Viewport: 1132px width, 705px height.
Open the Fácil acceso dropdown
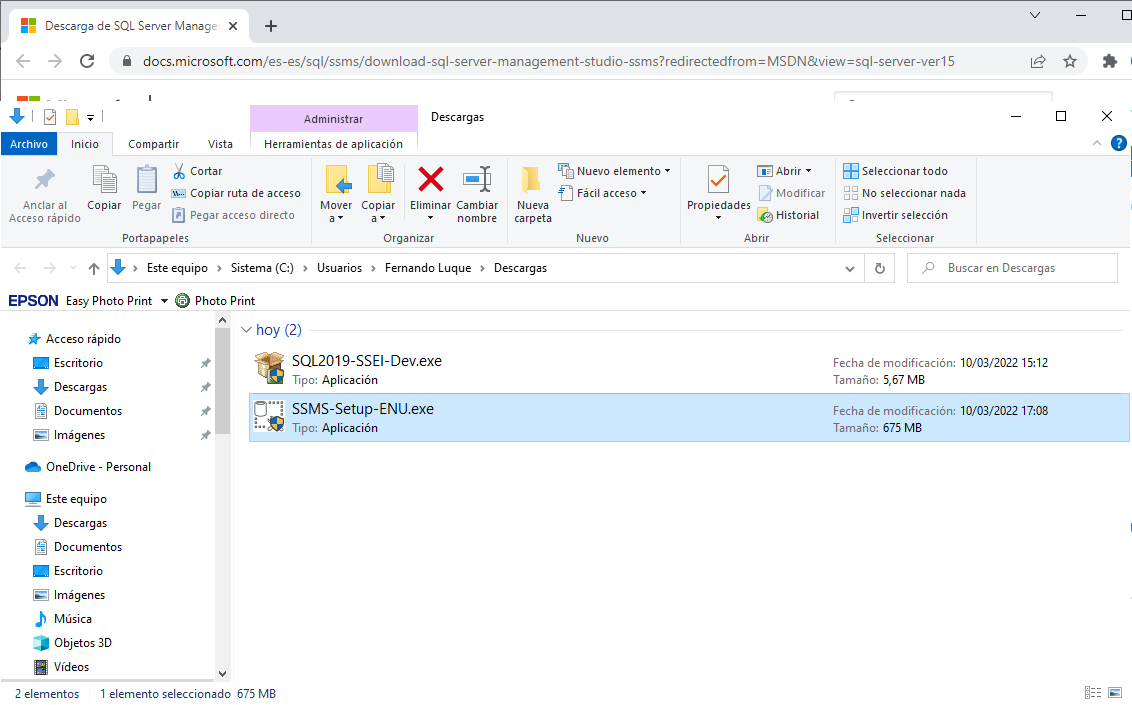pyautogui.click(x=603, y=193)
